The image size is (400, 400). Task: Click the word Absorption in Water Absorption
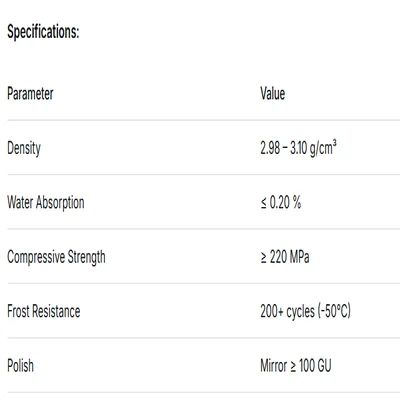coord(60,203)
